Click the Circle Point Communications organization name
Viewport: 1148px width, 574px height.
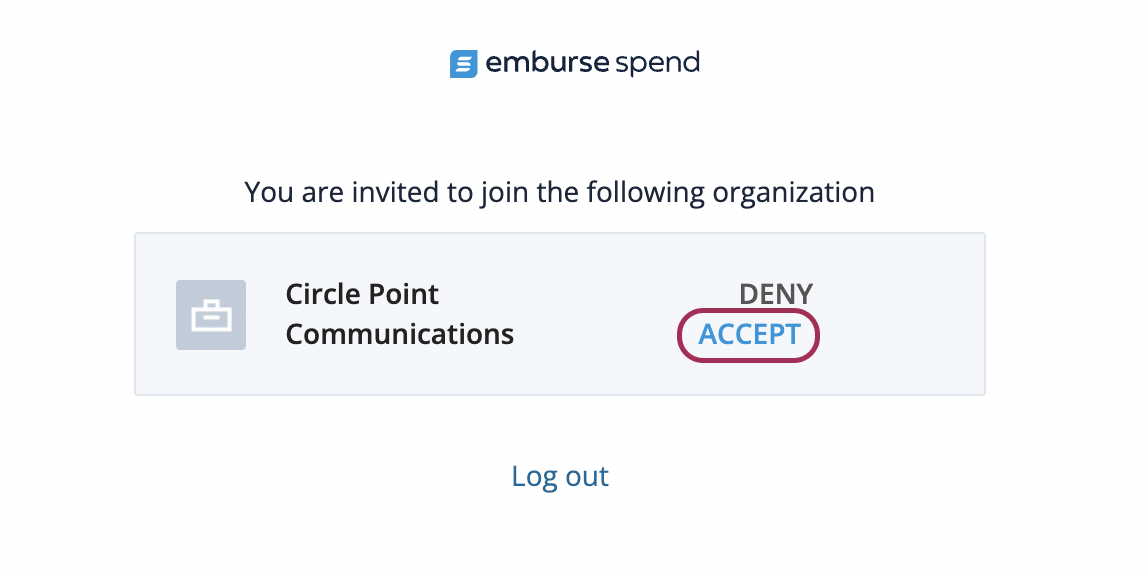tap(400, 314)
